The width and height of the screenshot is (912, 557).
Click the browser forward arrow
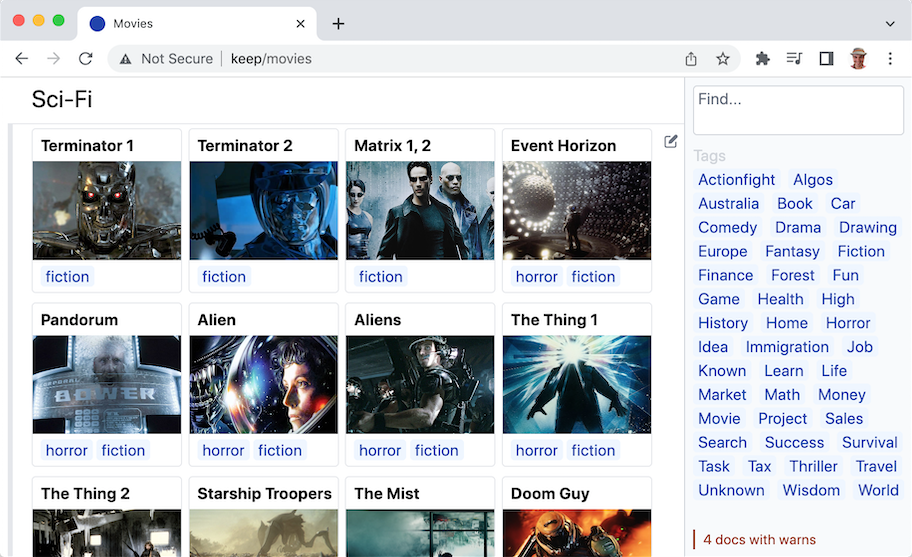[x=54, y=59]
